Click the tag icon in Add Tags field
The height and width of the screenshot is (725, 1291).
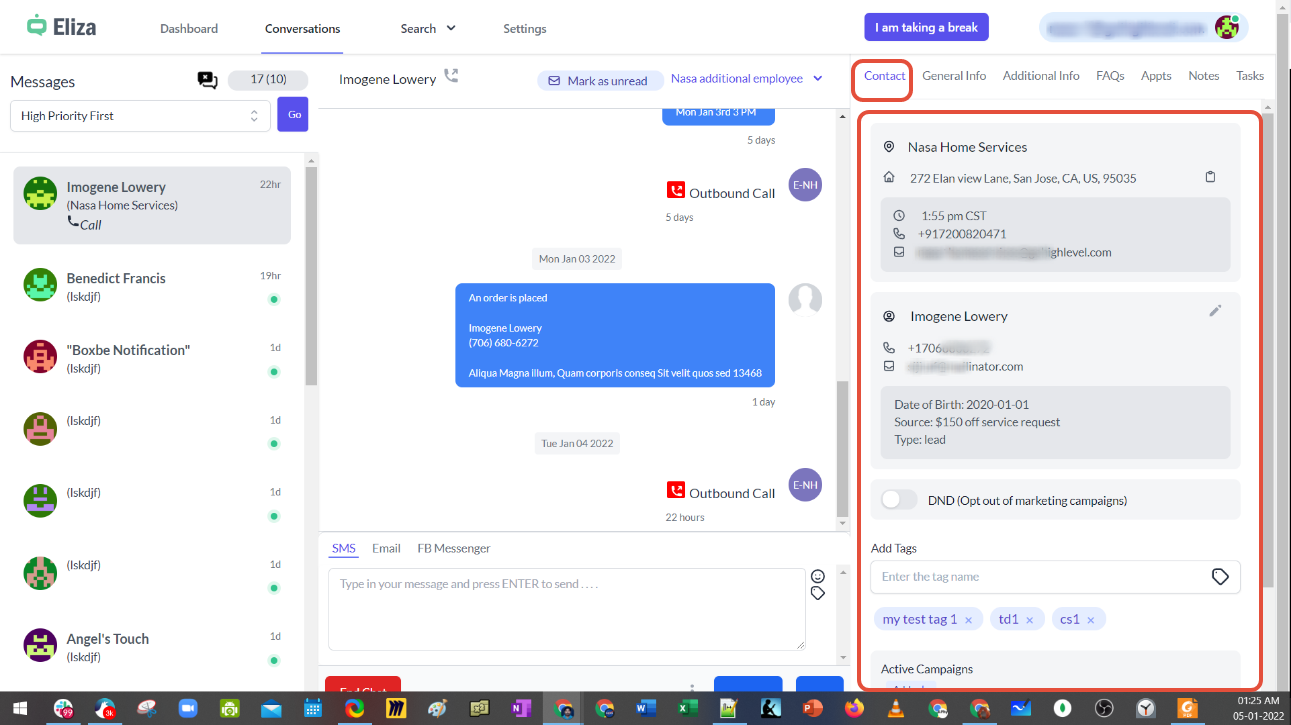coord(1220,577)
